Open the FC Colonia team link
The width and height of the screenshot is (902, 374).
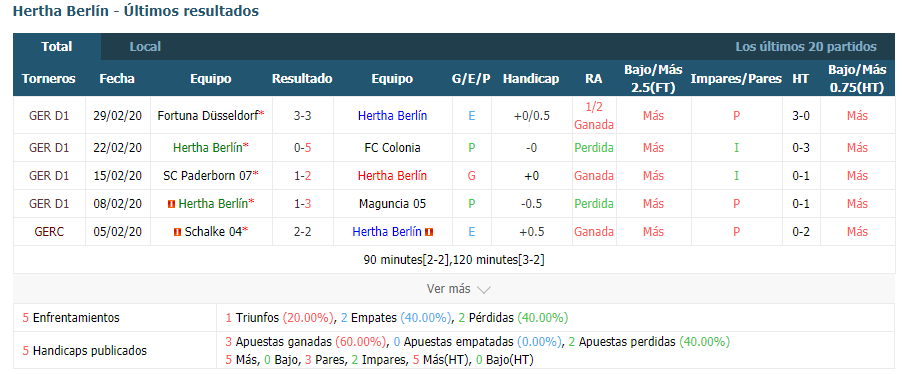coord(392,148)
